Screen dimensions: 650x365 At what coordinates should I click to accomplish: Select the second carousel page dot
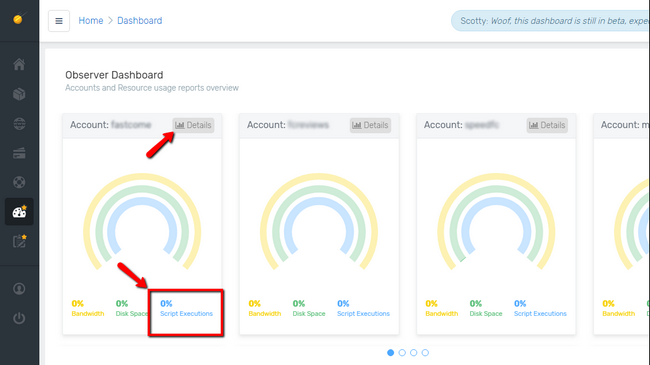pos(402,353)
